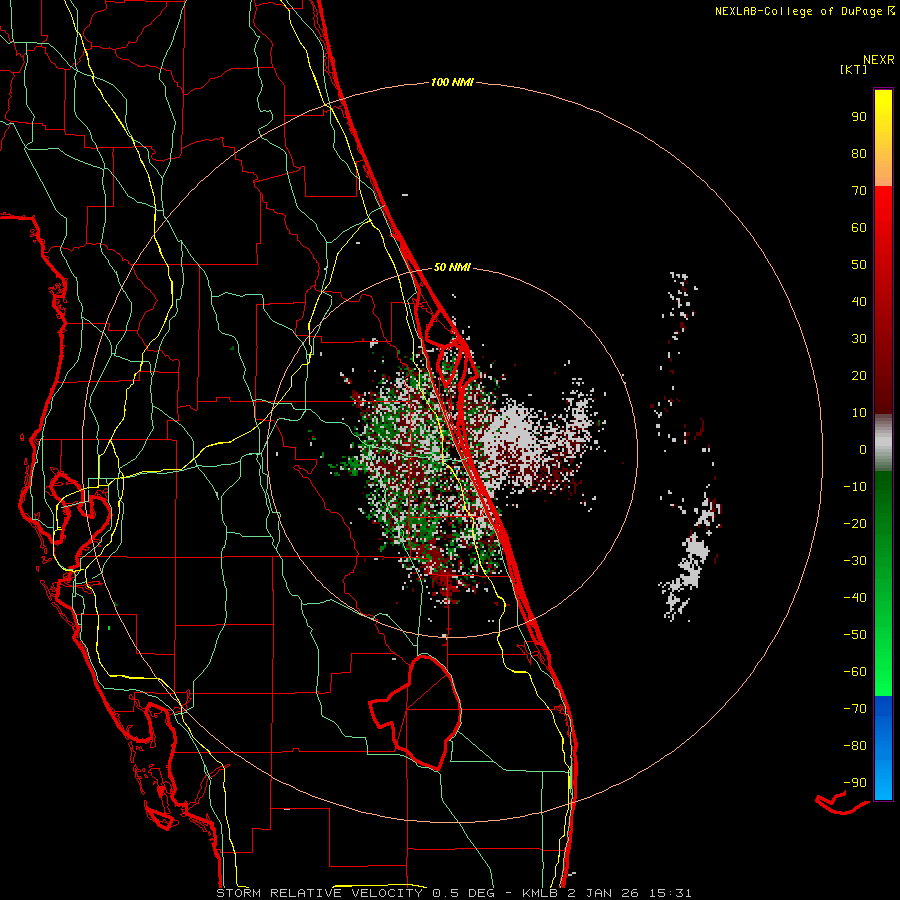Click the positive 40 scale value

tap(859, 302)
